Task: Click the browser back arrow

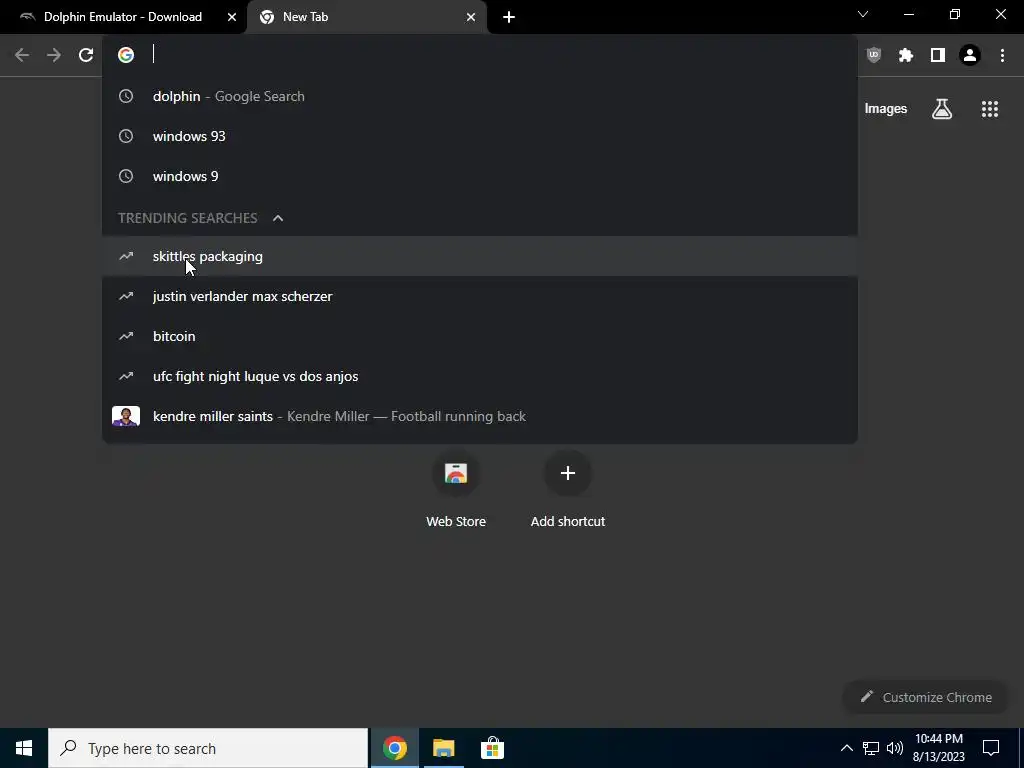Action: [22, 55]
